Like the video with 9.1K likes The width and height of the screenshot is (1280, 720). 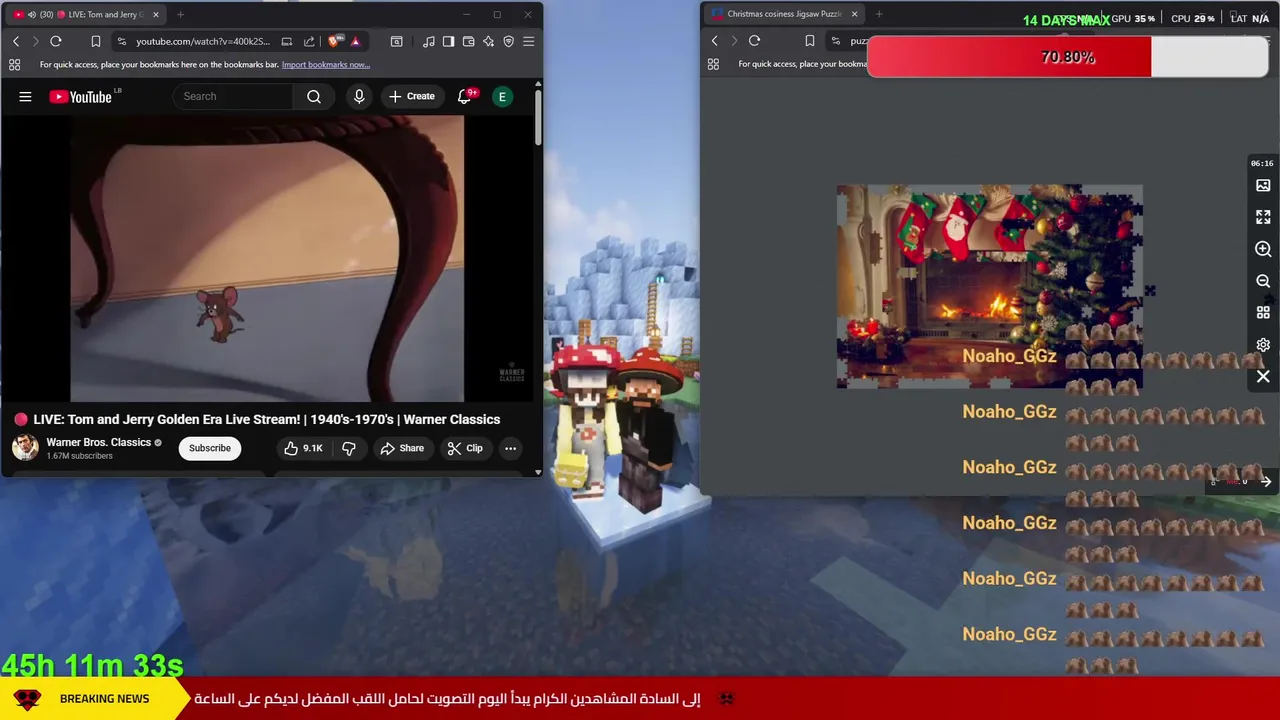pyautogui.click(x=303, y=448)
